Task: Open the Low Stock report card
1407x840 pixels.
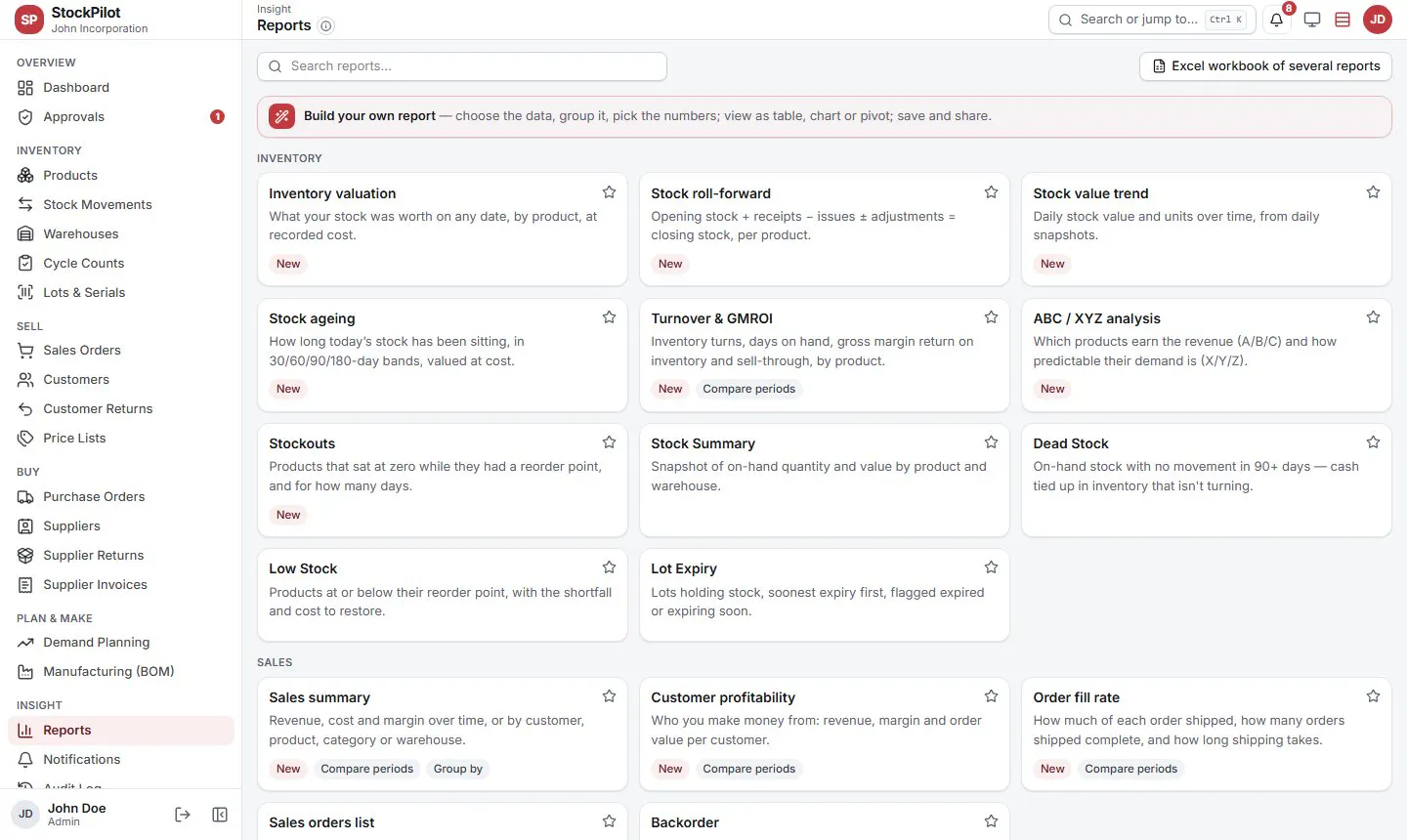Action: coord(443,595)
